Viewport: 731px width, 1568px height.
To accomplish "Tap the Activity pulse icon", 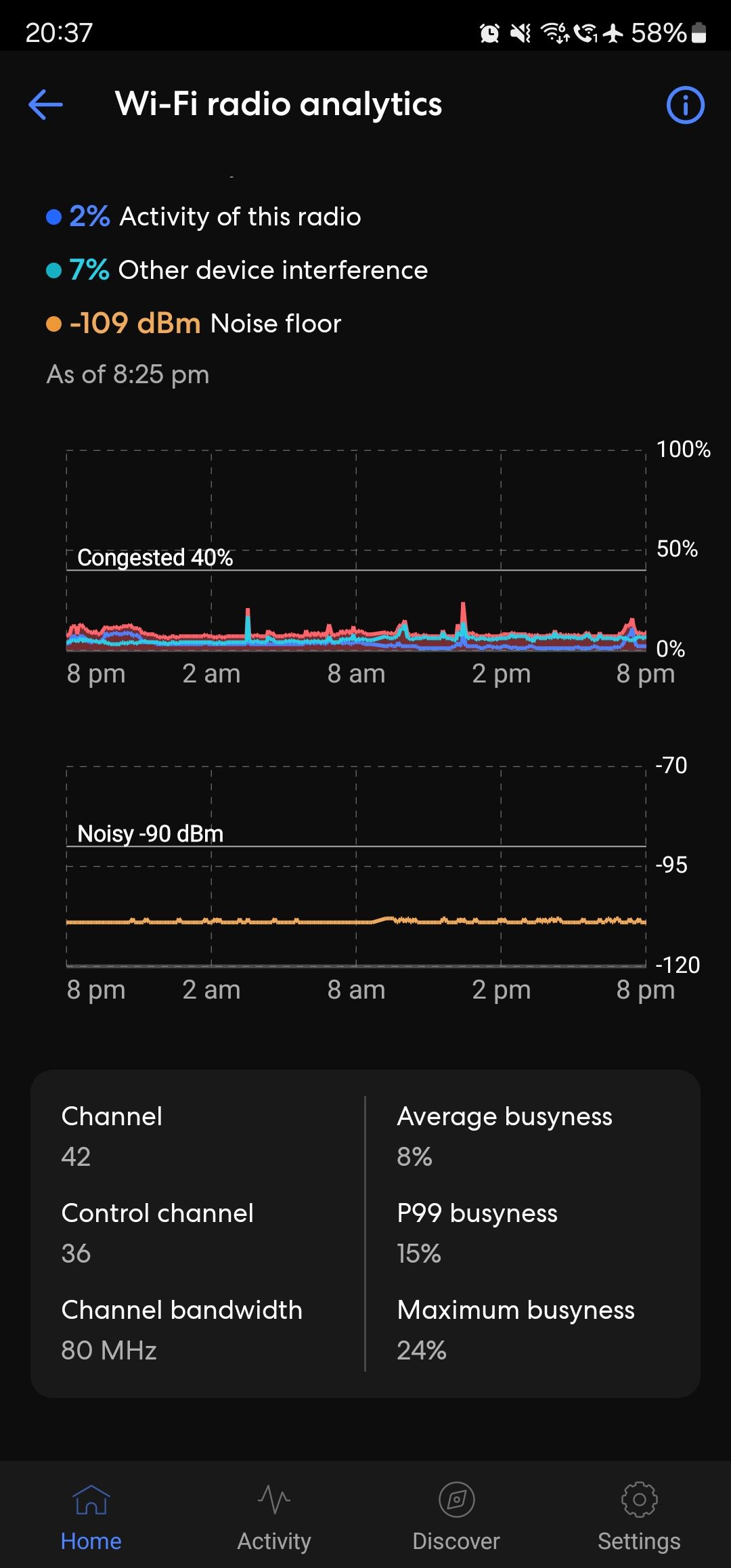I will (273, 1500).
